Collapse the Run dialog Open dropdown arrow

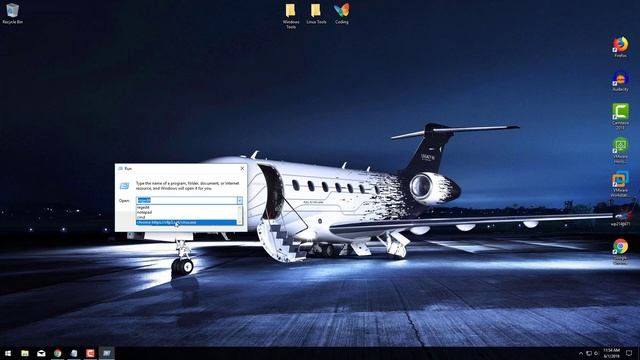(x=240, y=200)
